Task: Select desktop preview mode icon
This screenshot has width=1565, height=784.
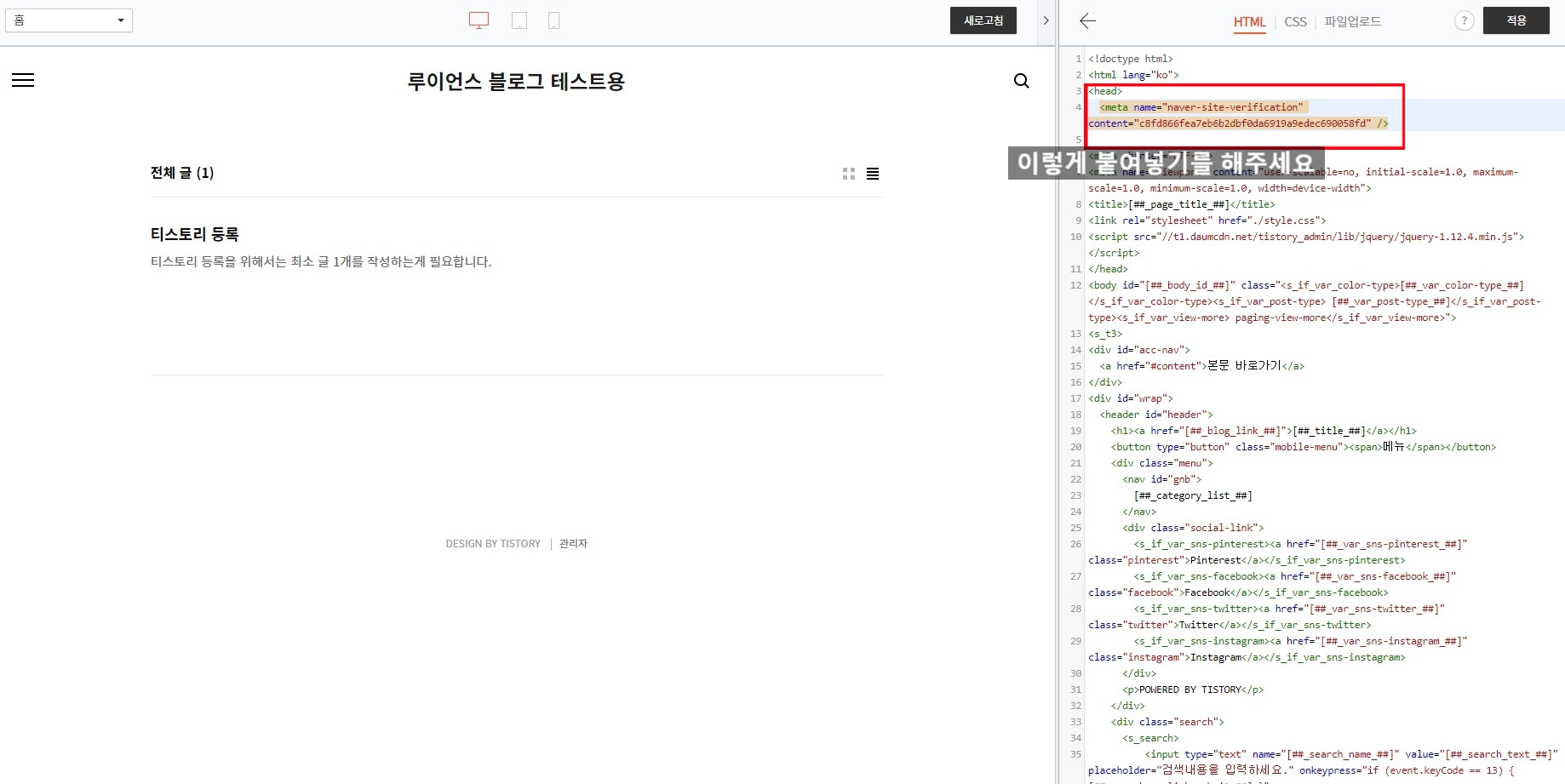Action: [479, 20]
